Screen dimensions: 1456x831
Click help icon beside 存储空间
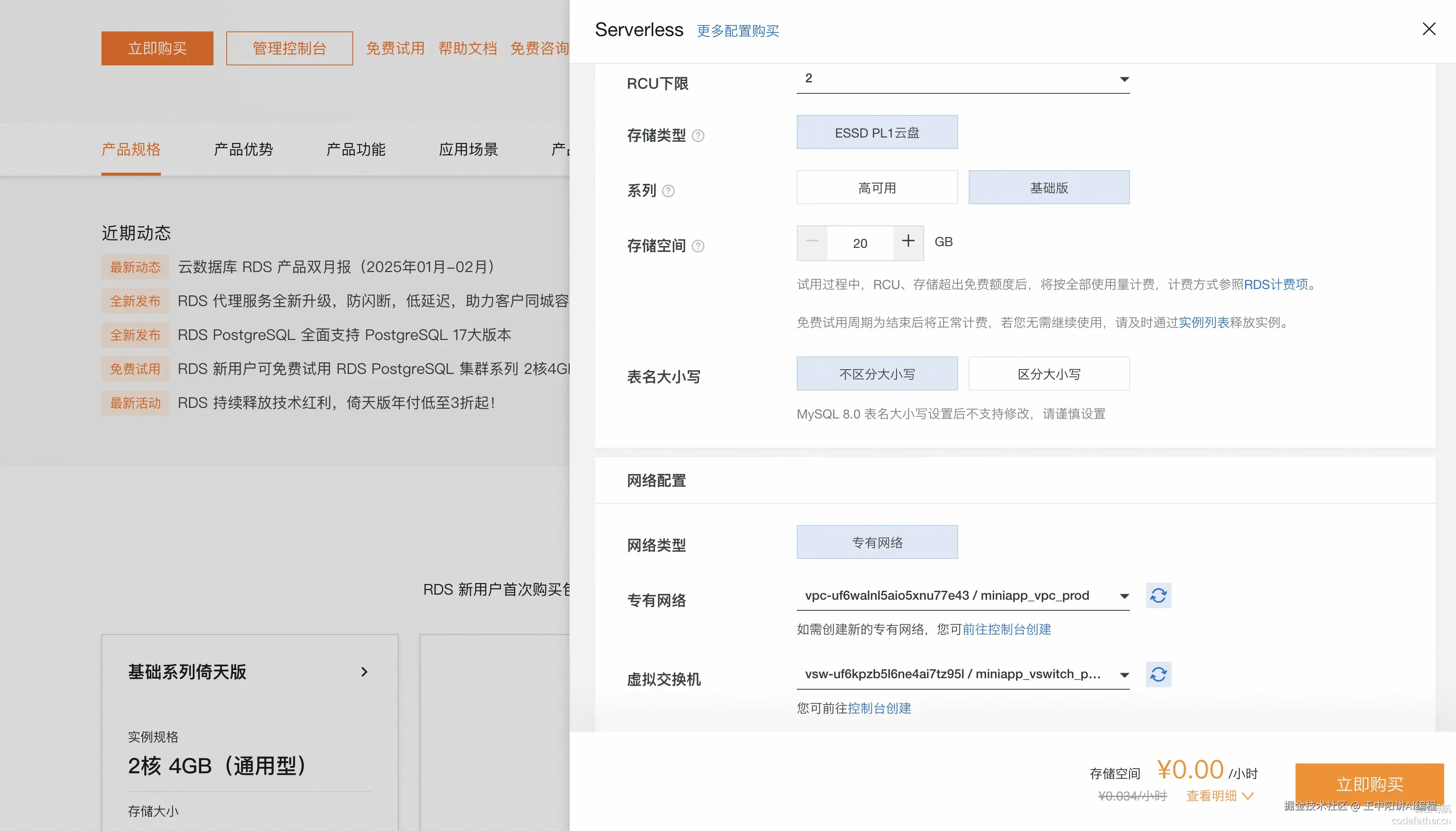point(697,246)
